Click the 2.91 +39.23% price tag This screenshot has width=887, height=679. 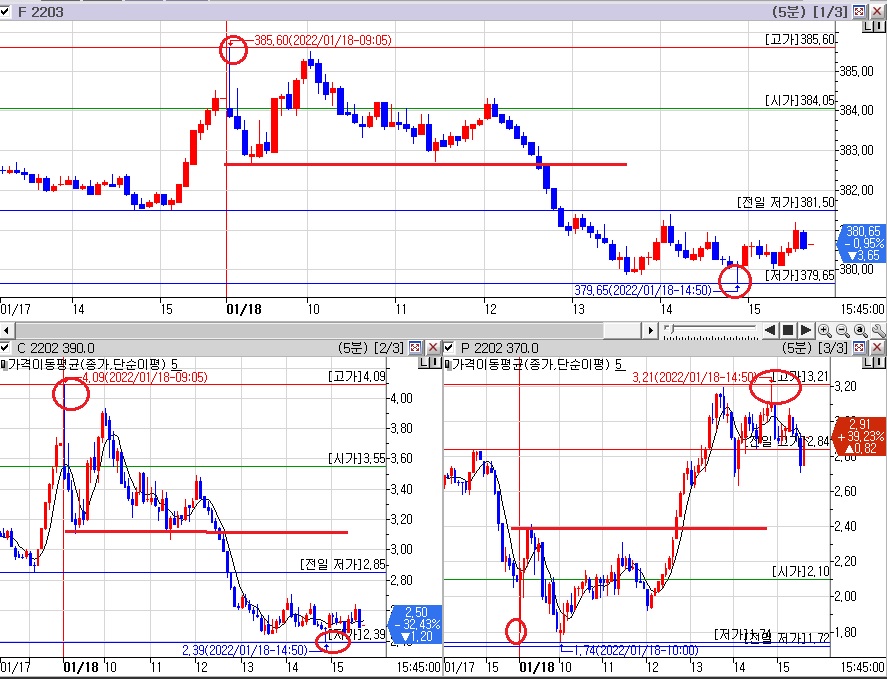coord(859,436)
